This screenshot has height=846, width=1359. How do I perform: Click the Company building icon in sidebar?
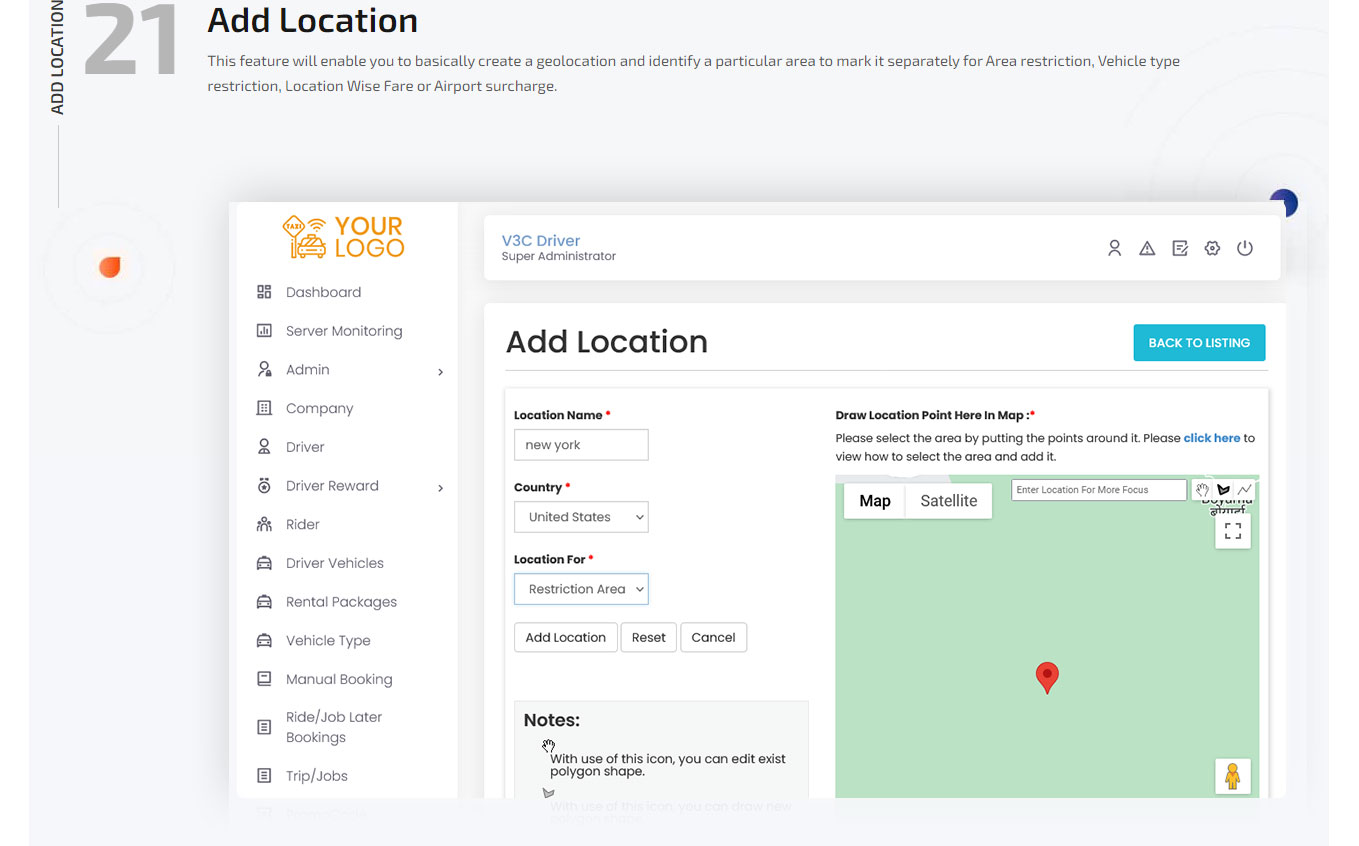click(x=264, y=408)
